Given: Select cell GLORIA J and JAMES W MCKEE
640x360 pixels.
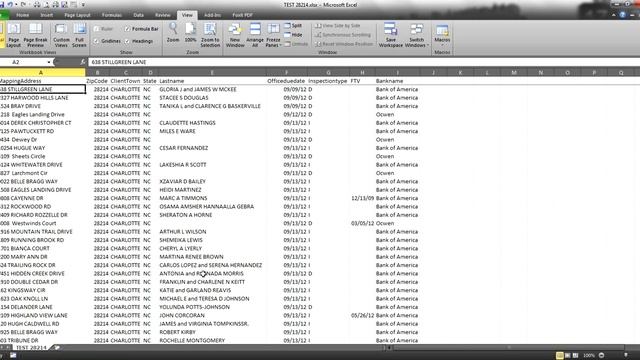Looking at the screenshot, I should click(211, 89).
